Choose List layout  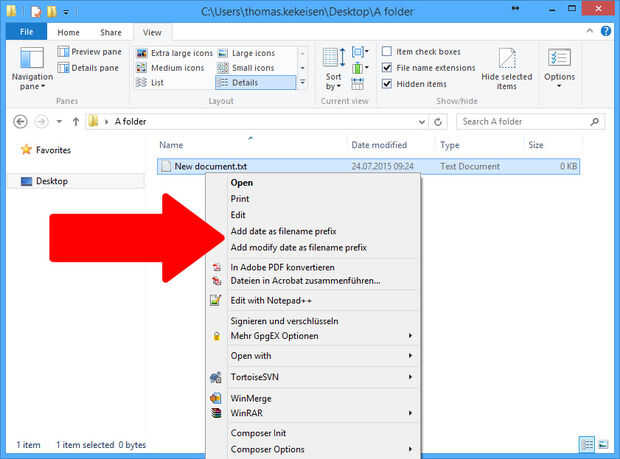click(x=150, y=83)
